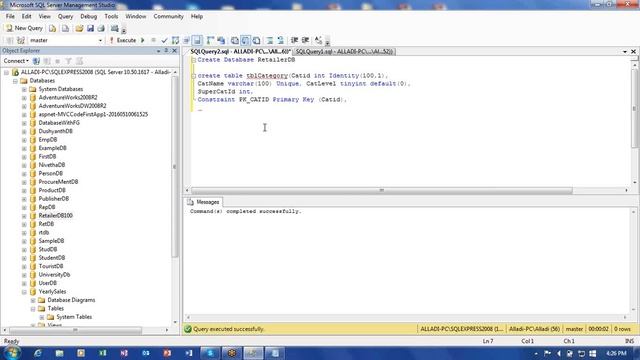Click the taskbar clock showing 4:26 PM
640x360 pixels.
click(616, 353)
